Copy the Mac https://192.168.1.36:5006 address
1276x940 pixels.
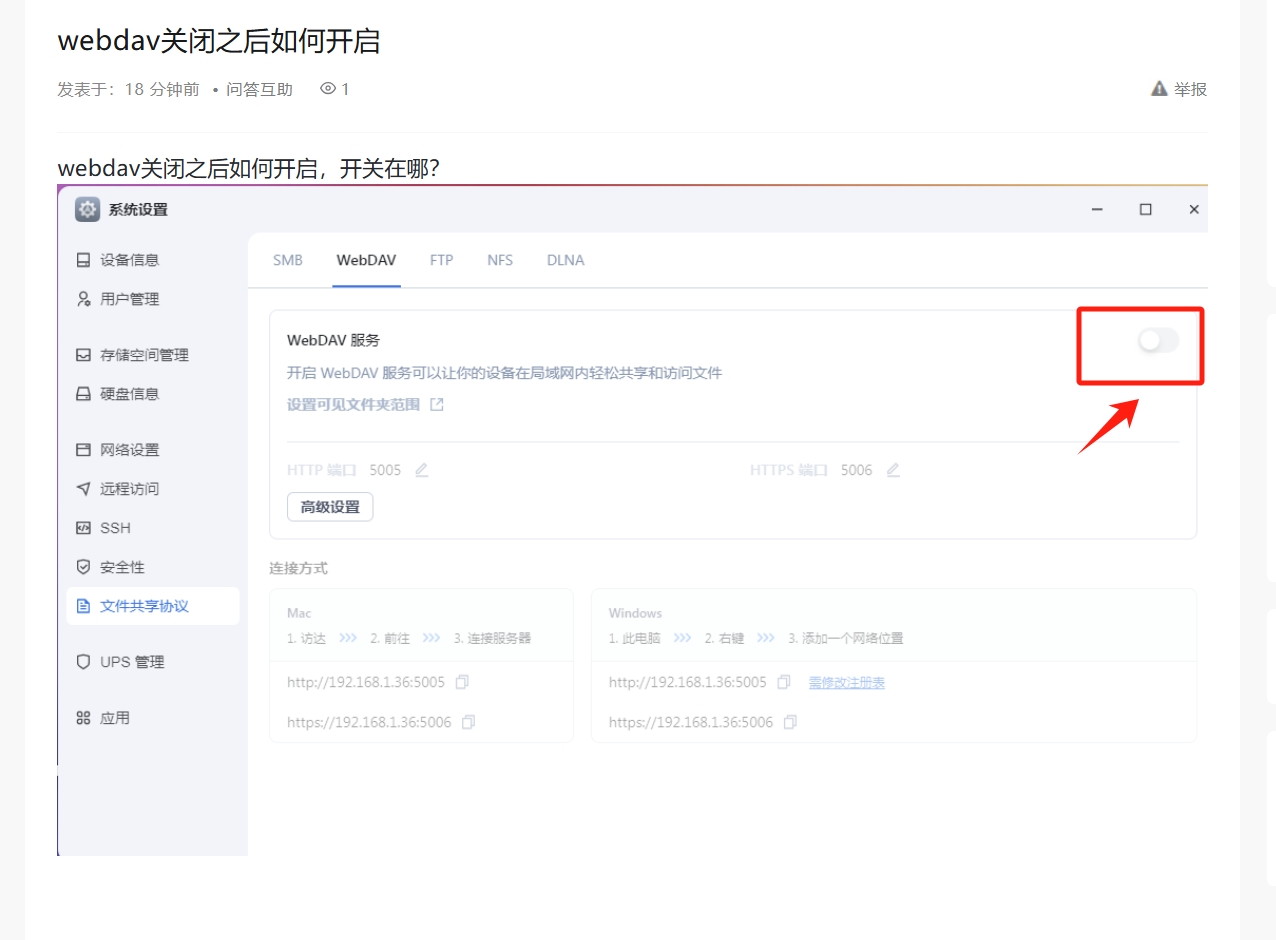coord(468,722)
